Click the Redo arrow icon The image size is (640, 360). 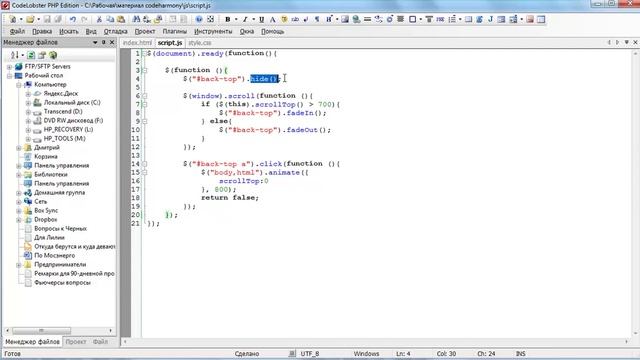coord(84,19)
